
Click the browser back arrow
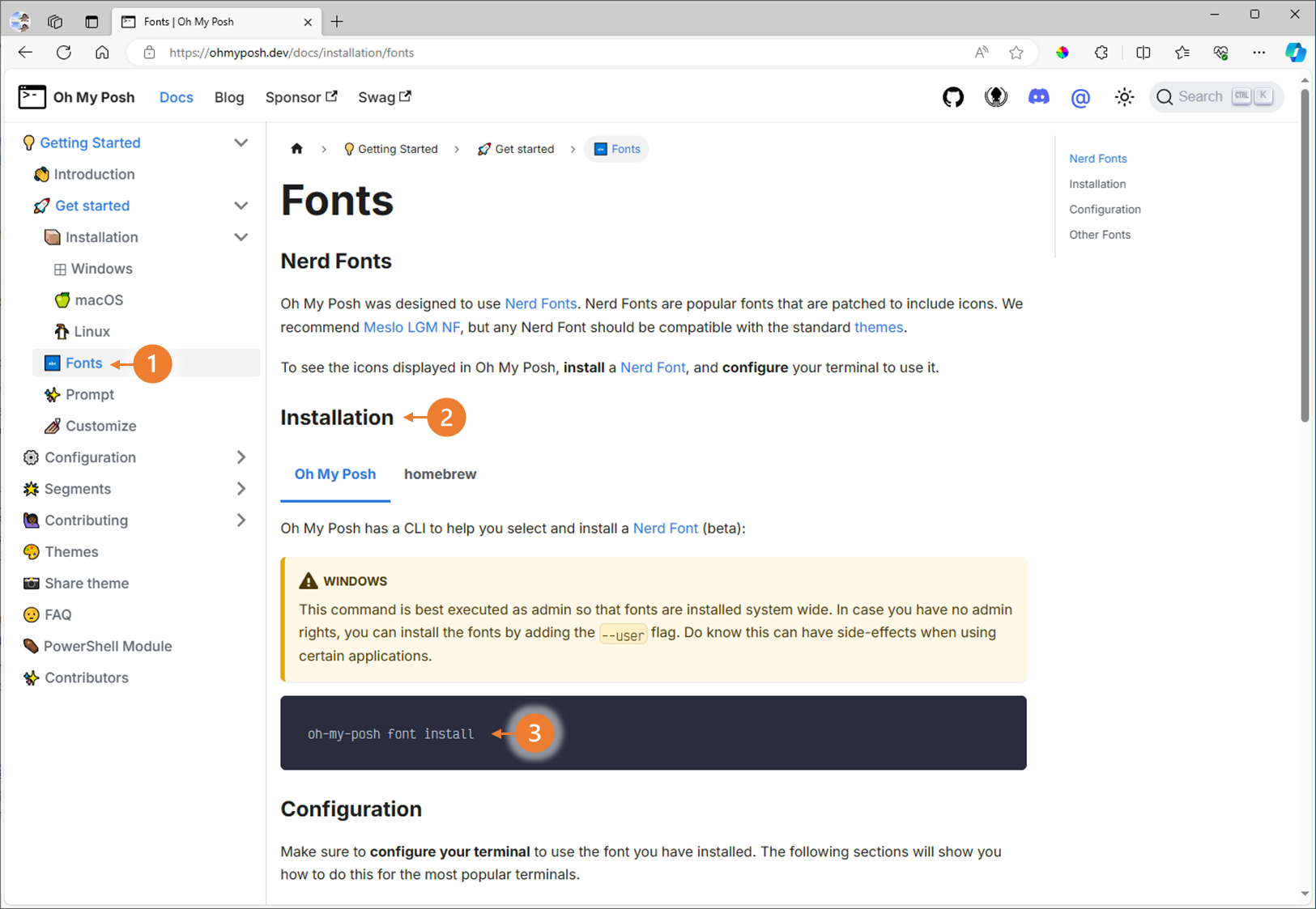pos(25,53)
